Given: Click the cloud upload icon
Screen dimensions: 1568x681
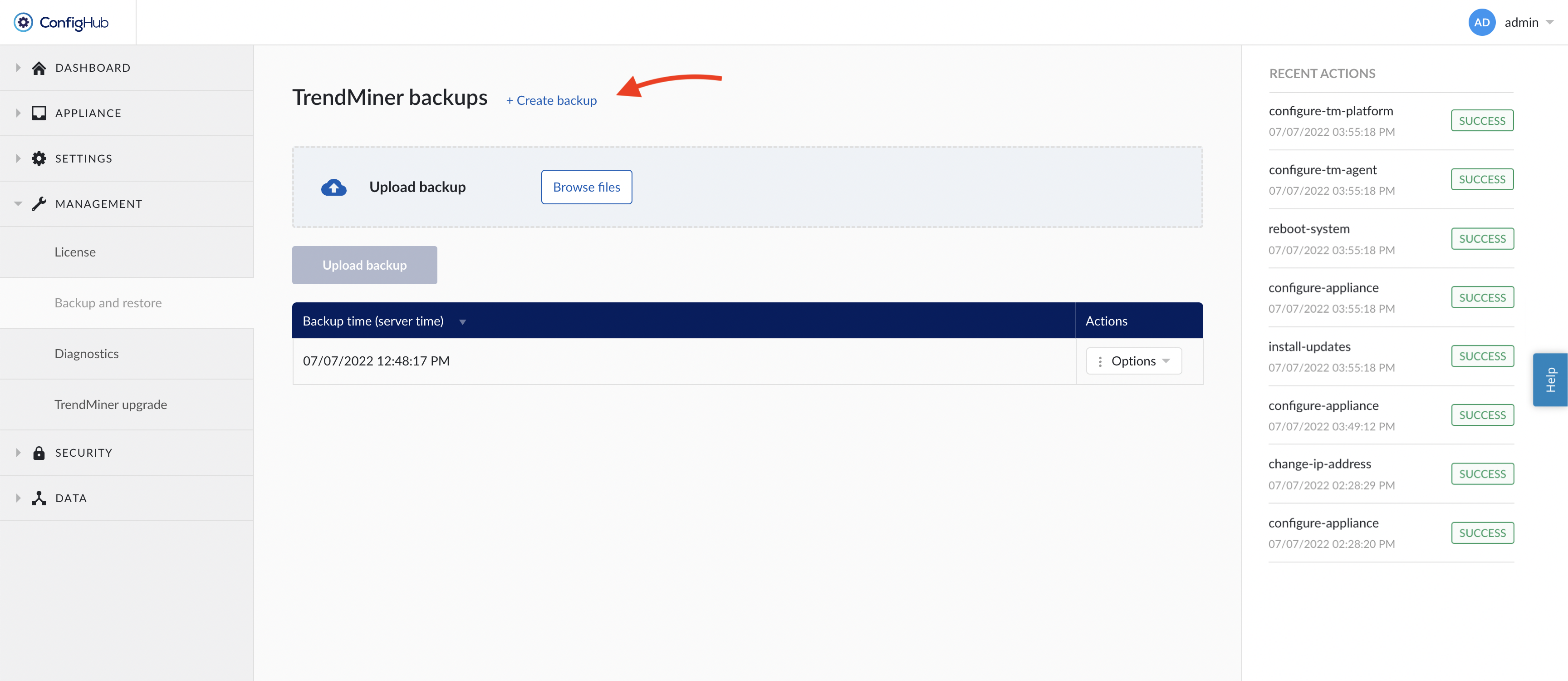Looking at the screenshot, I should click(x=333, y=188).
